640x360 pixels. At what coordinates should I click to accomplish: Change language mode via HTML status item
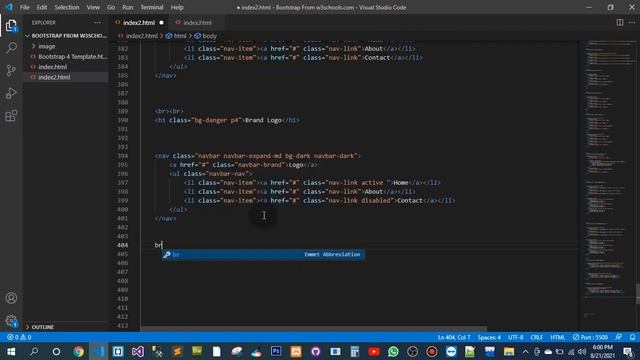pyautogui.click(x=558, y=337)
